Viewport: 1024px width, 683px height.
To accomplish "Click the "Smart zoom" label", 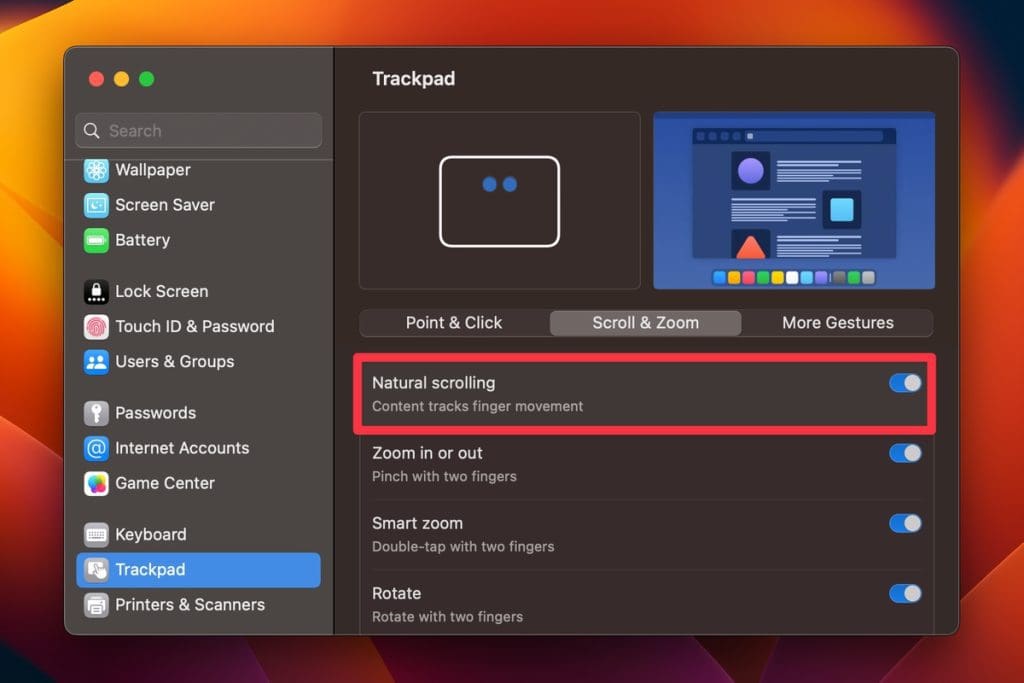I will tap(417, 523).
